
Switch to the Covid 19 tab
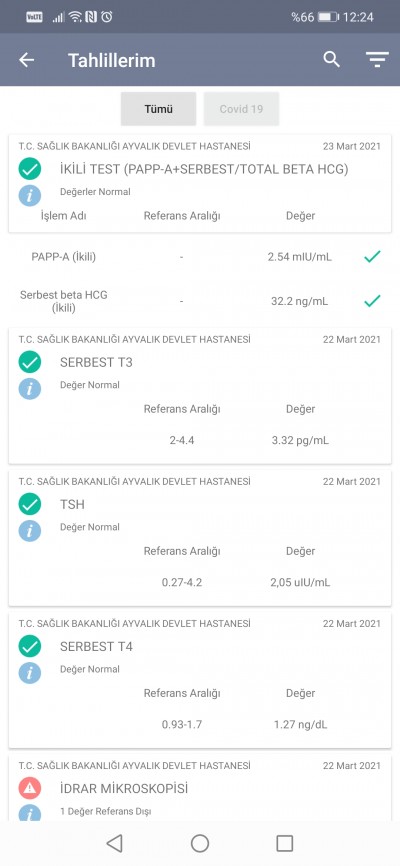click(241, 109)
